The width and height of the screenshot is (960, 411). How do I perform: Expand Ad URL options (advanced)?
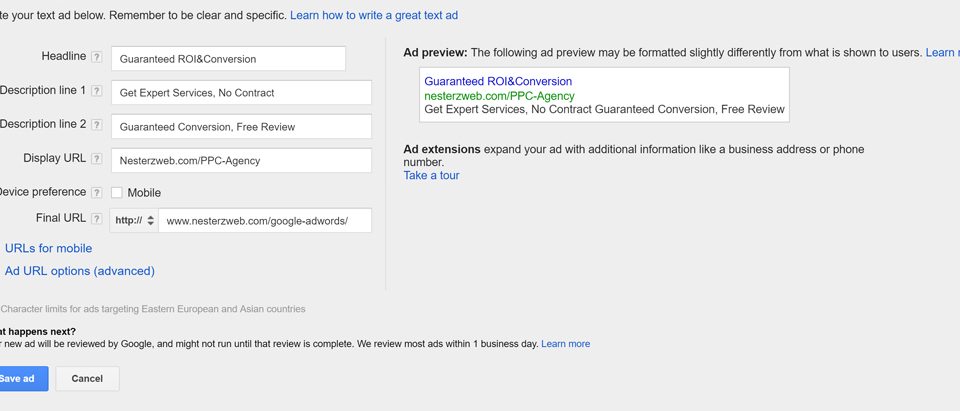pos(80,271)
